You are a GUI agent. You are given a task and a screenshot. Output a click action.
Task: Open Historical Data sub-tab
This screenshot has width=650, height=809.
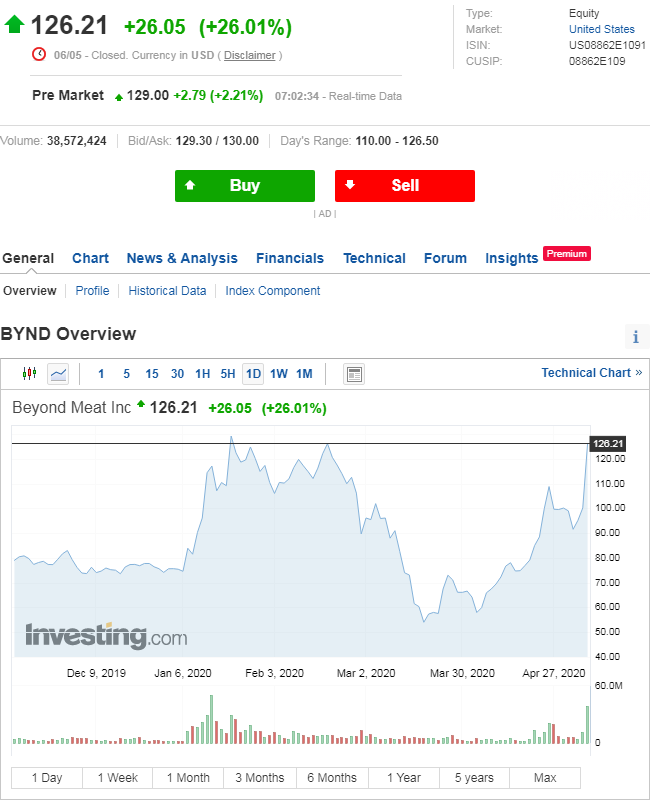(x=167, y=291)
